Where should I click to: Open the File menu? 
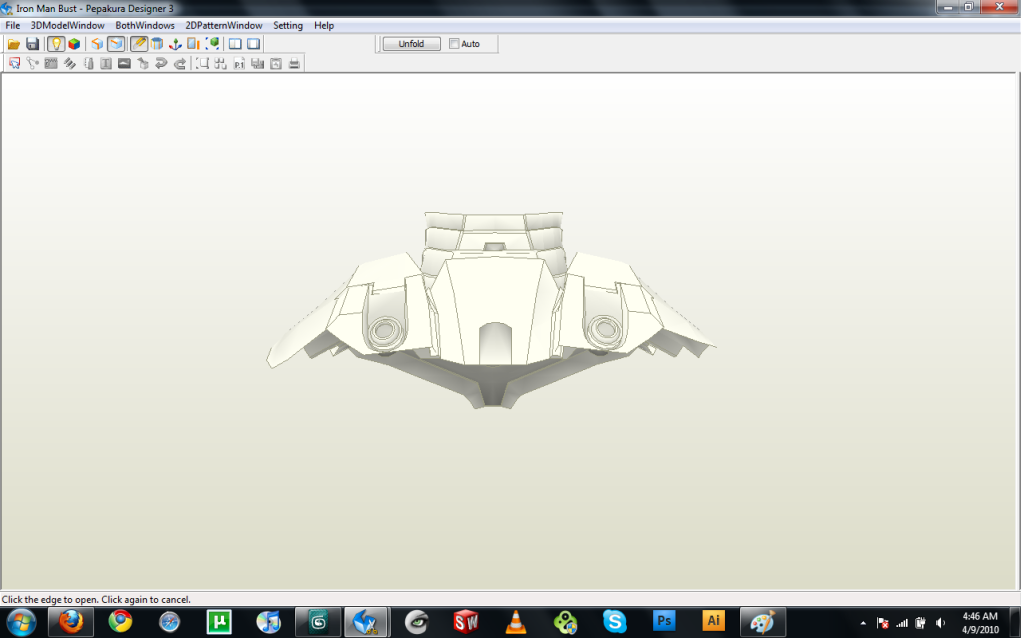pos(13,25)
